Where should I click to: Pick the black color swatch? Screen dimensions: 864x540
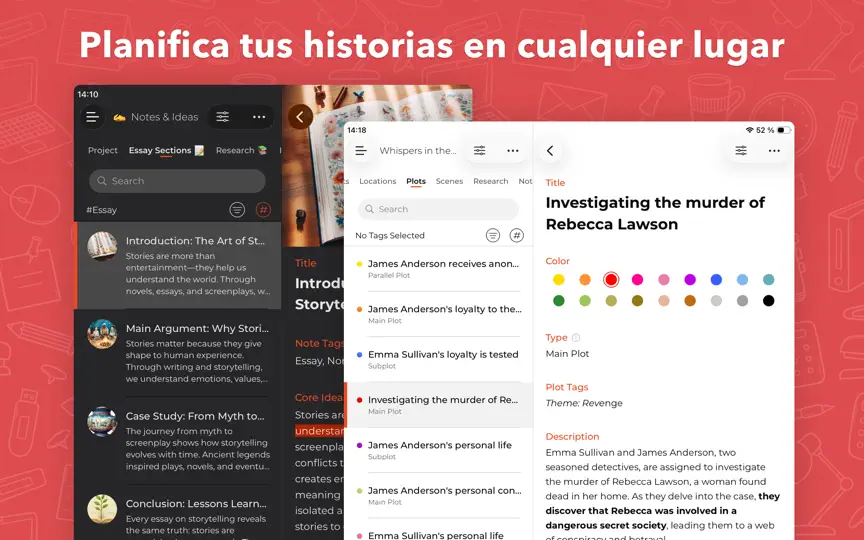tap(768, 300)
